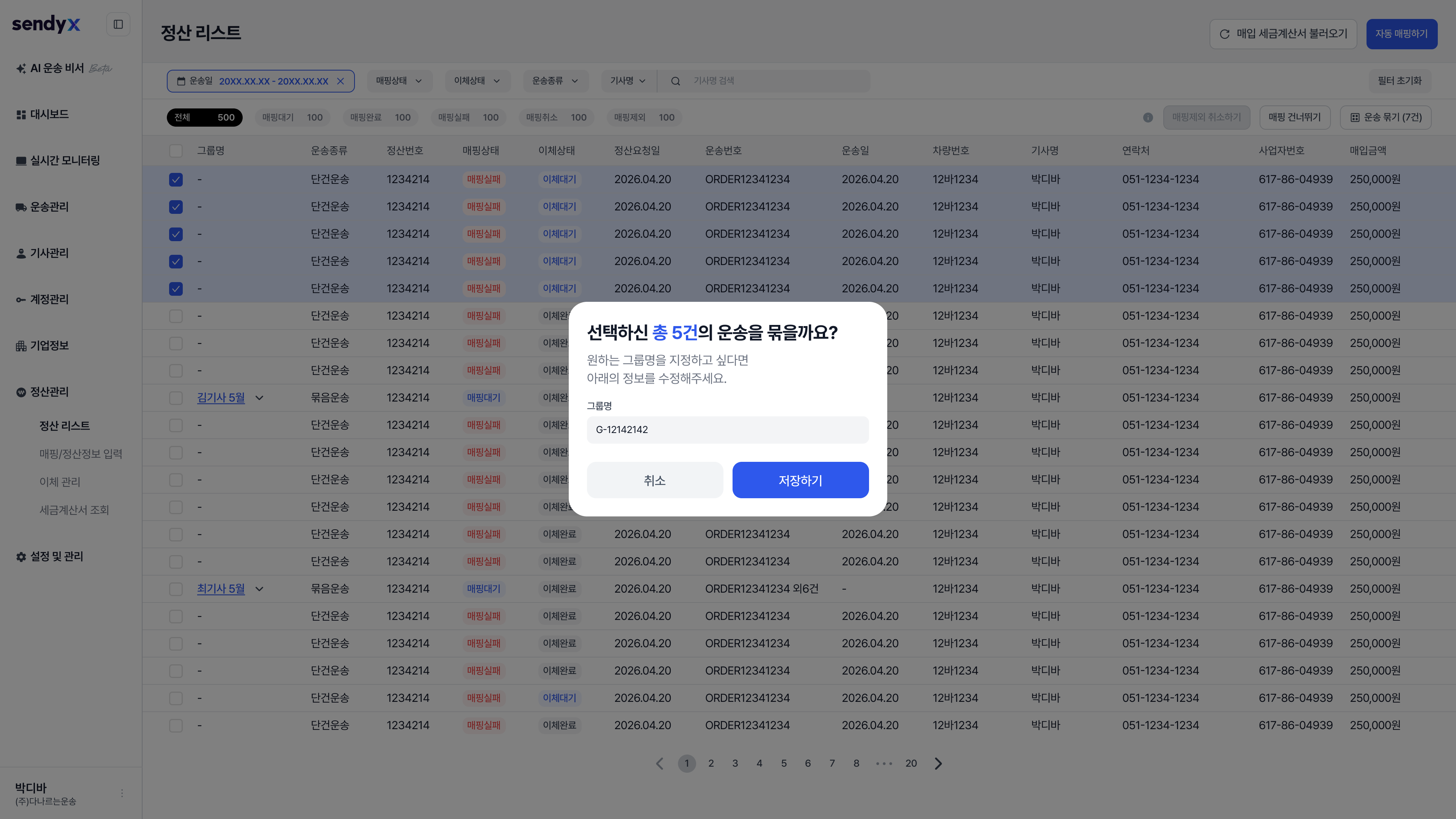The width and height of the screenshot is (1456, 819).
Task: Click the search magnifier icon
Action: pos(675,82)
